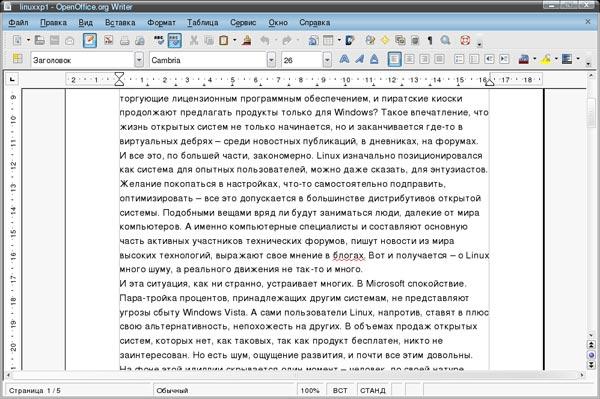The image size is (600, 399).
Task: Expand the Paste options arrow
Action: coord(234,40)
